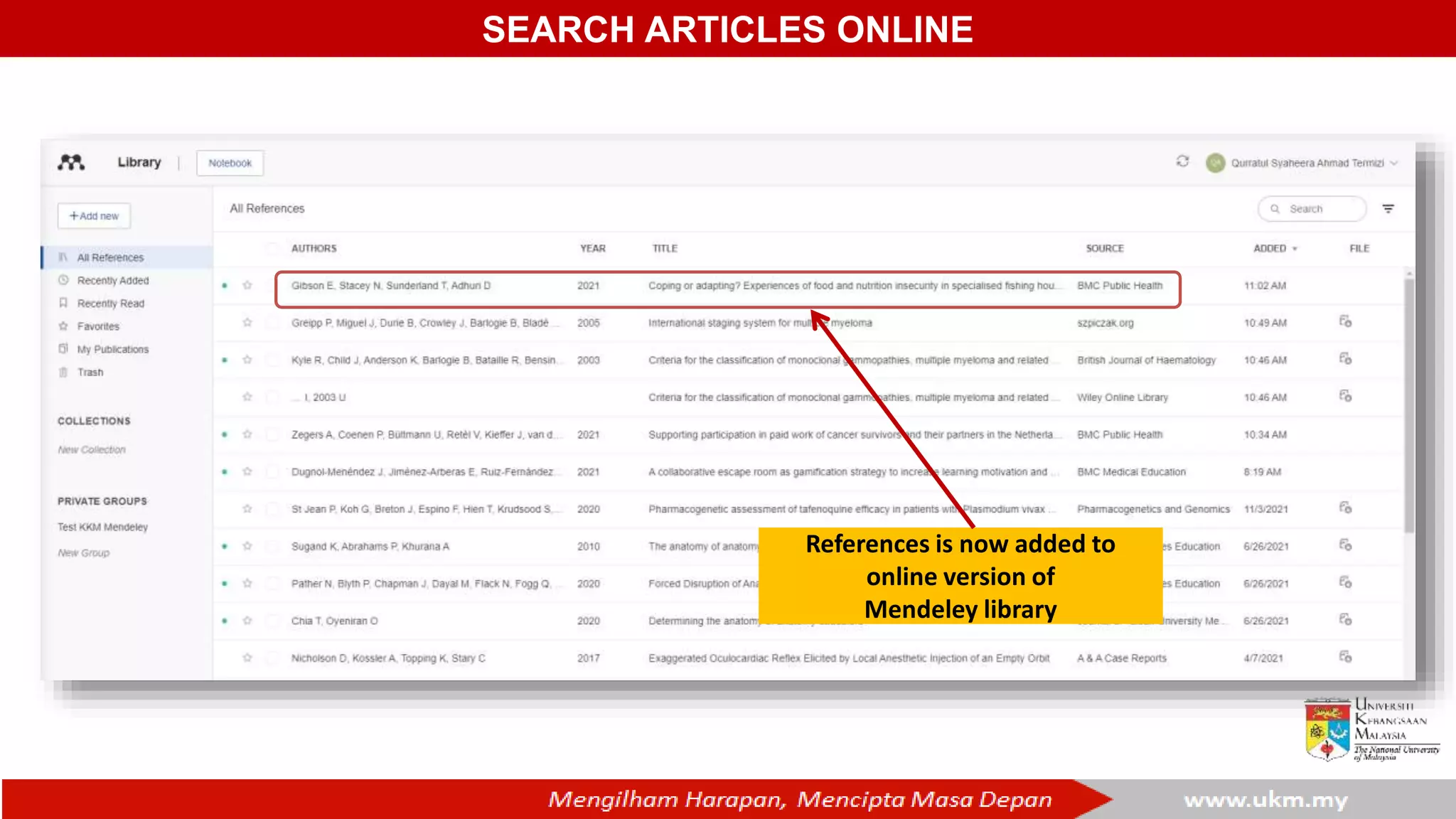Open file icon for Pharmacogenetics and Genomics row
Image resolution: width=1456 pixels, height=819 pixels.
pos(1345,508)
